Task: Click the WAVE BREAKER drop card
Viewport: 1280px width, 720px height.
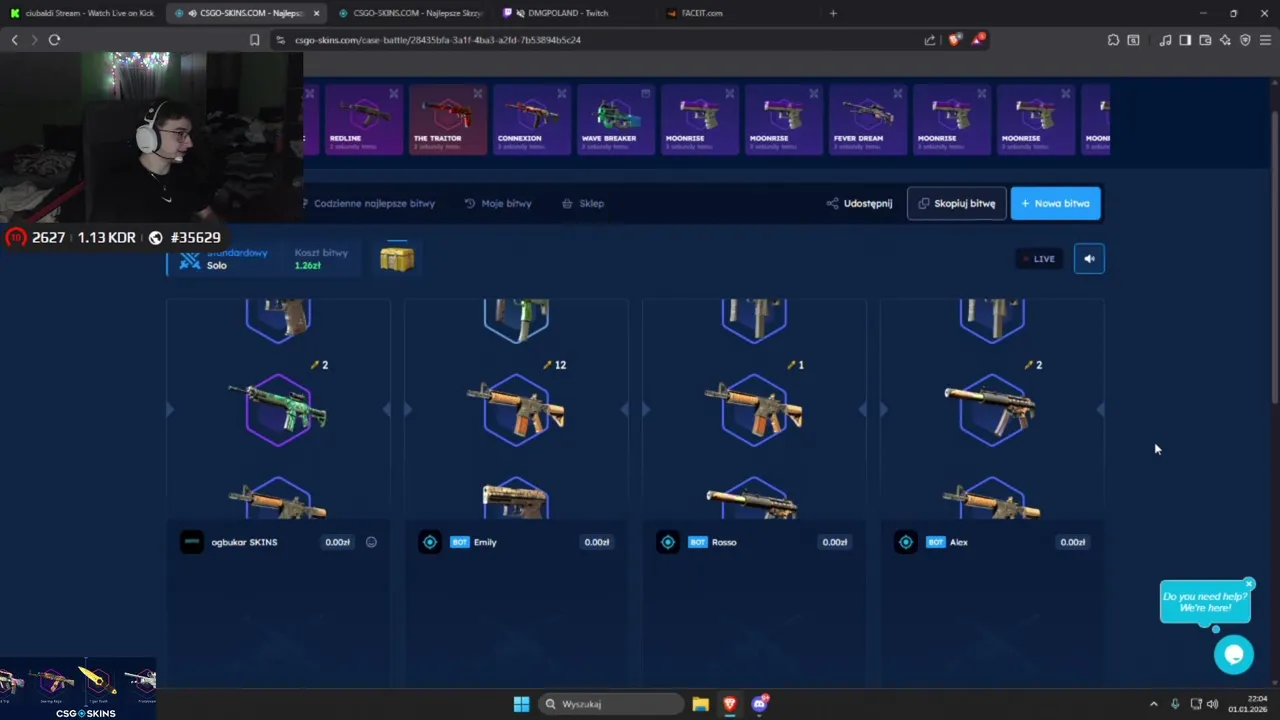Action: tap(615, 120)
